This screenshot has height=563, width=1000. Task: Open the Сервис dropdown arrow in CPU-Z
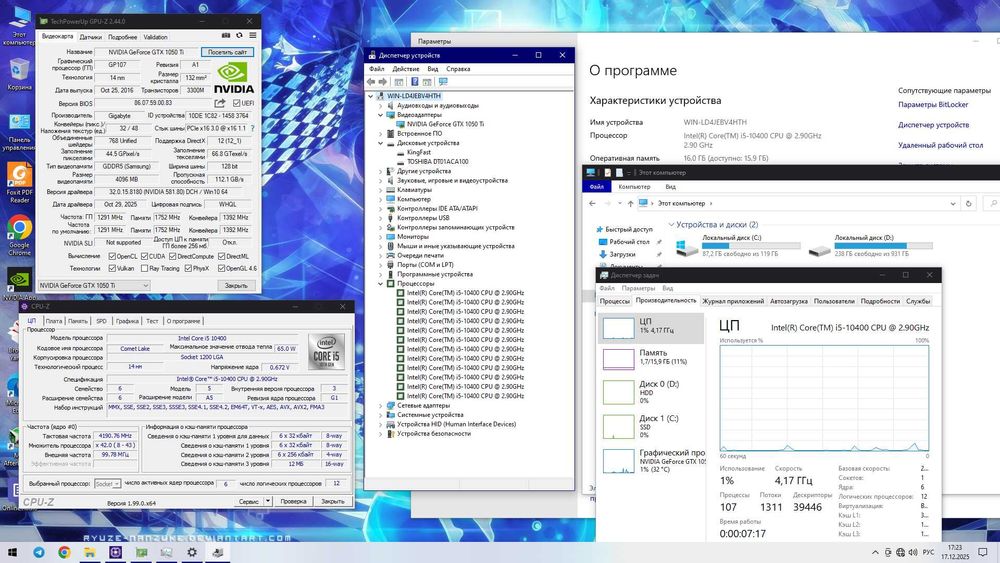pos(268,501)
